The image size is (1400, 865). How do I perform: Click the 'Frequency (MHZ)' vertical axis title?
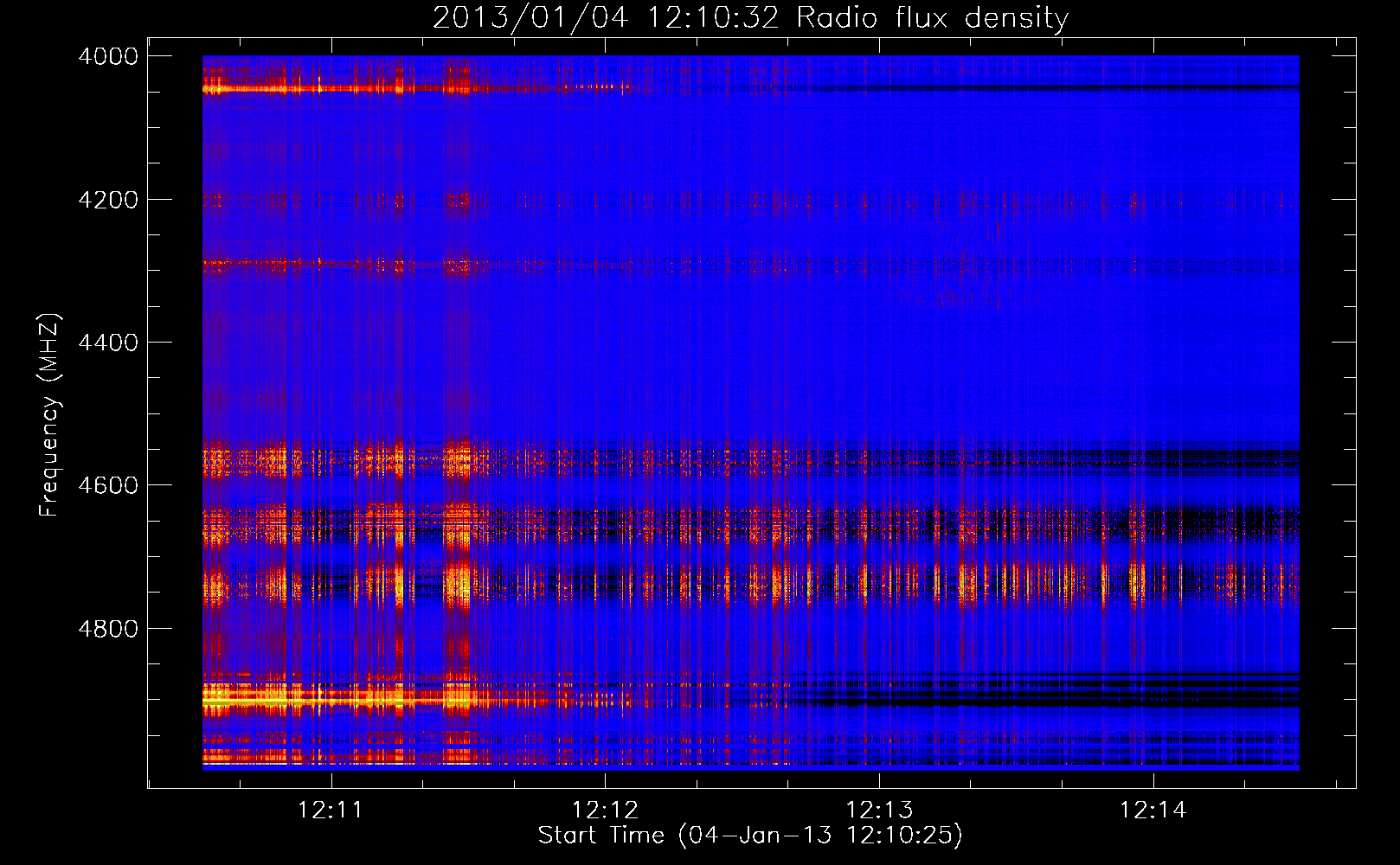[50, 415]
